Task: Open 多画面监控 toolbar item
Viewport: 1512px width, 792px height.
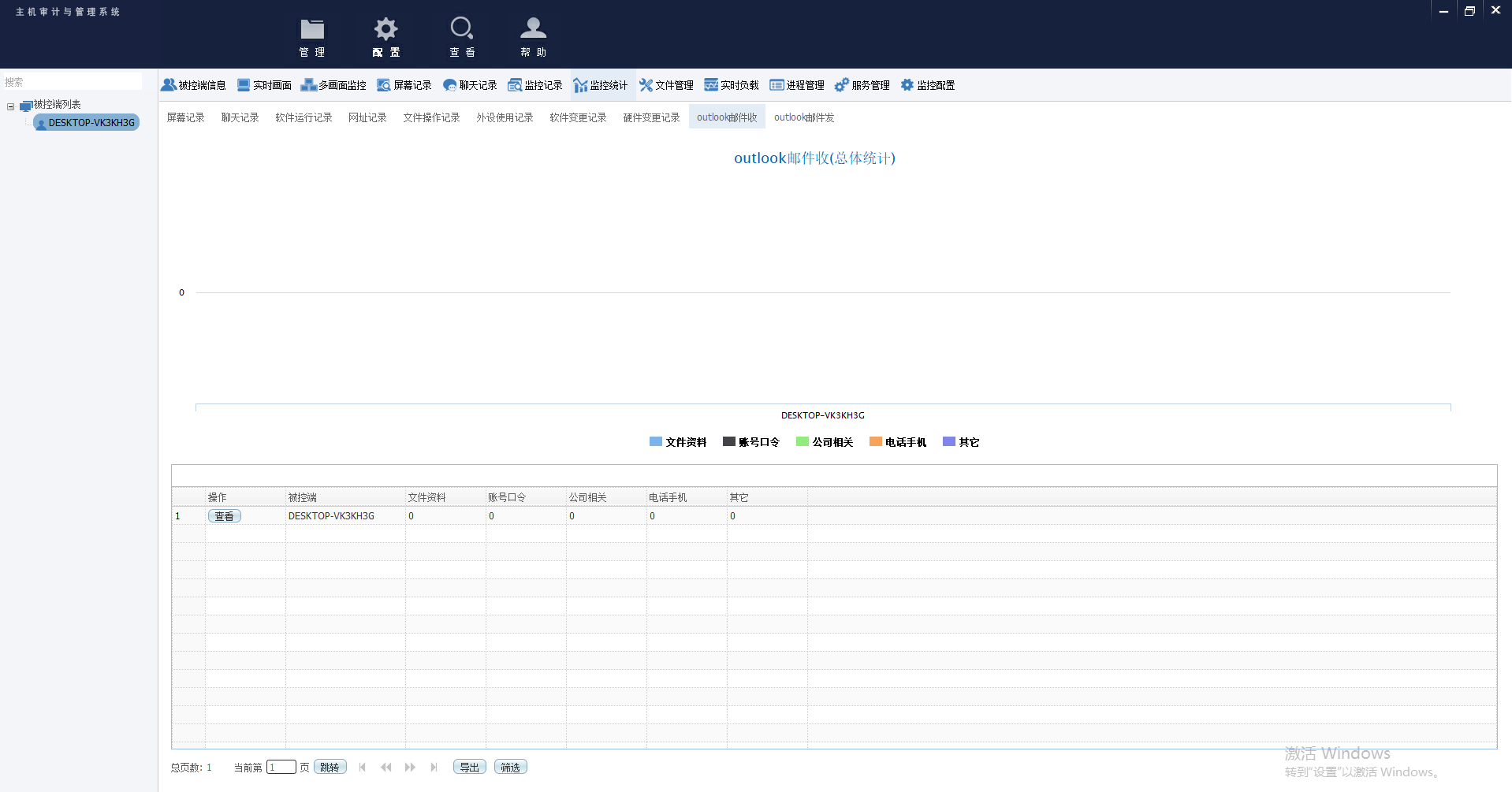Action: 333,85
